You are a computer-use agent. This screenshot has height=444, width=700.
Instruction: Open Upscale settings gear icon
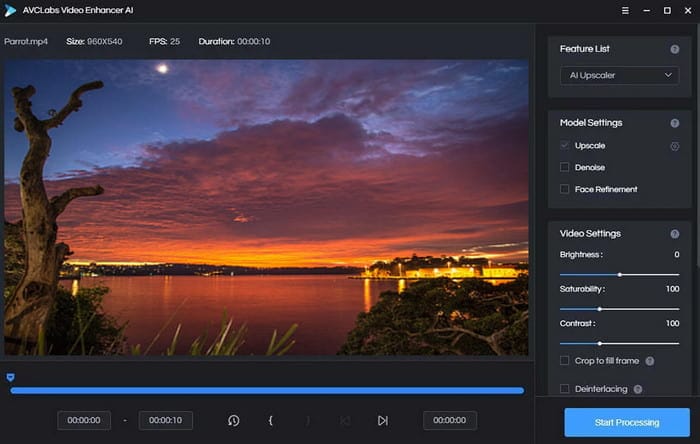coord(675,146)
